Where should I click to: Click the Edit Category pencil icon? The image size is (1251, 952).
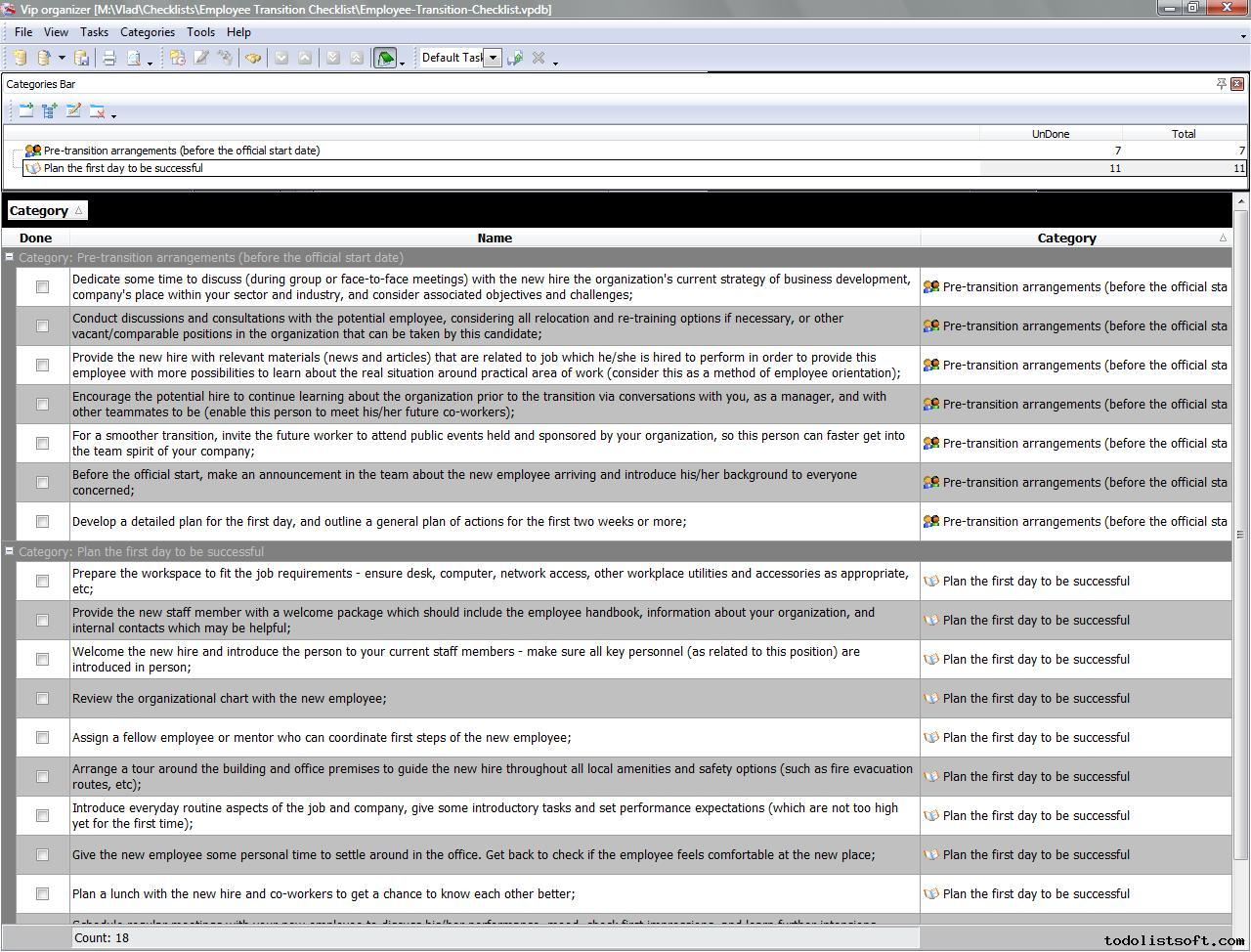point(73,111)
